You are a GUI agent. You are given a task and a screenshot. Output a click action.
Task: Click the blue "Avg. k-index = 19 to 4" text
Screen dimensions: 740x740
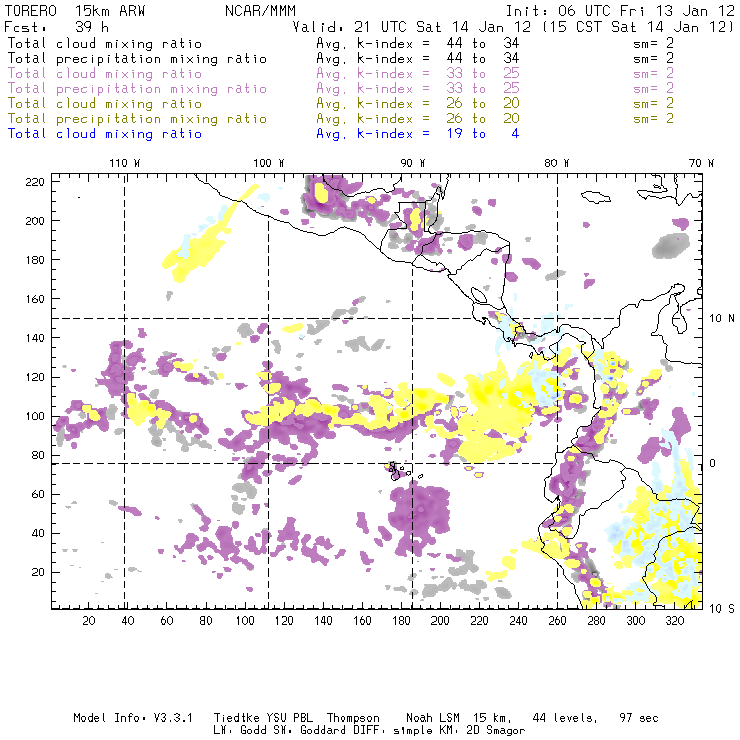point(418,134)
